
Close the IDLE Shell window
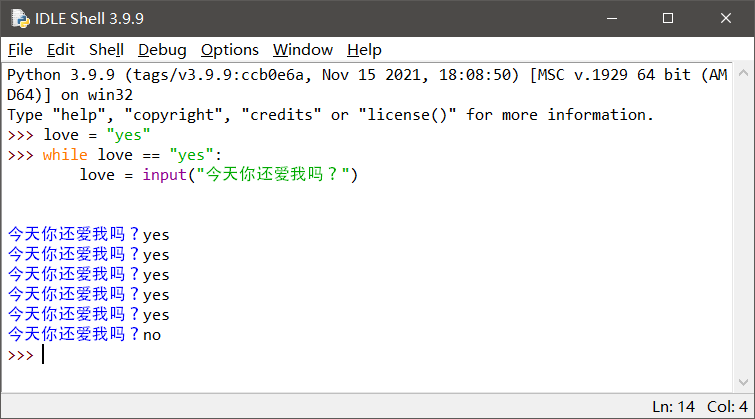click(726, 18)
